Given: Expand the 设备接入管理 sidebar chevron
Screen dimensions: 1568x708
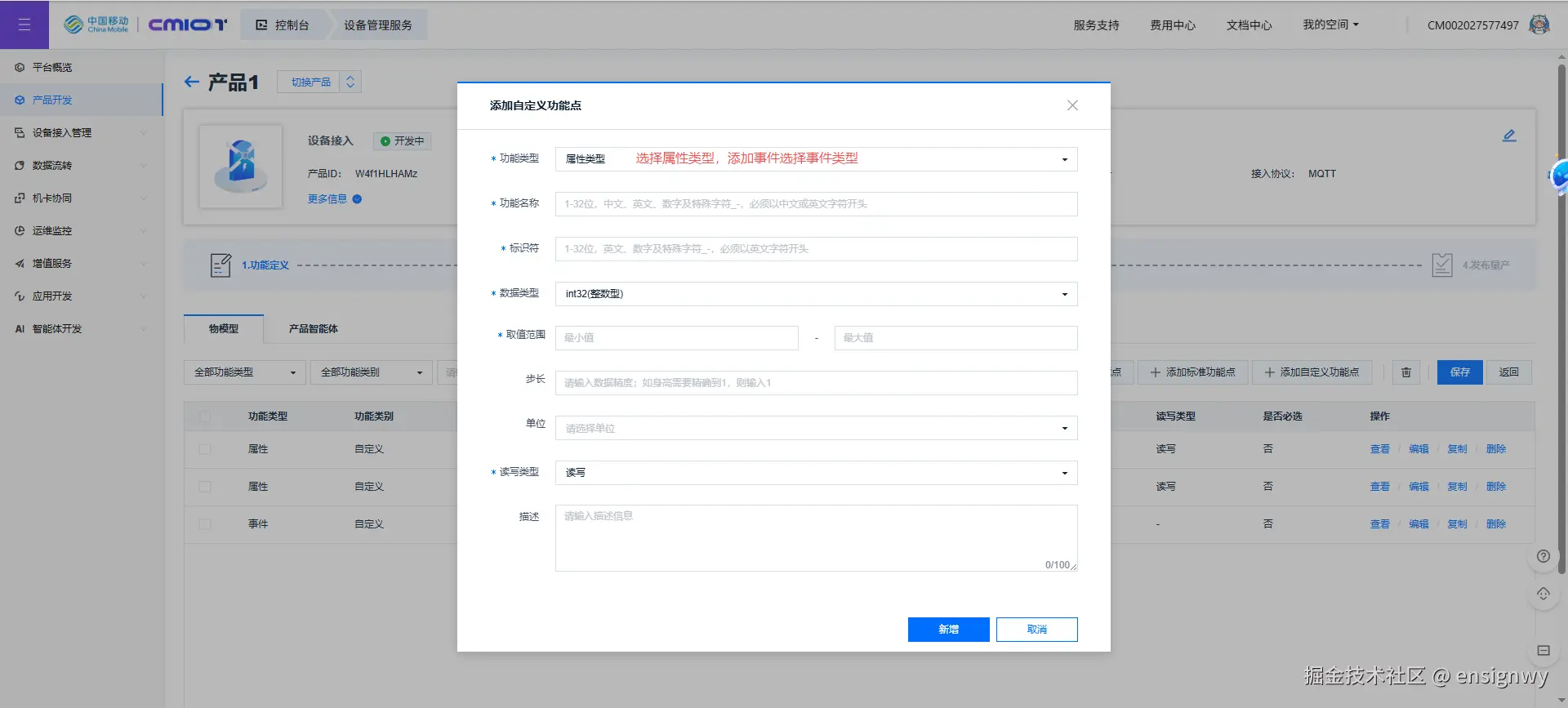Looking at the screenshot, I should click(144, 133).
